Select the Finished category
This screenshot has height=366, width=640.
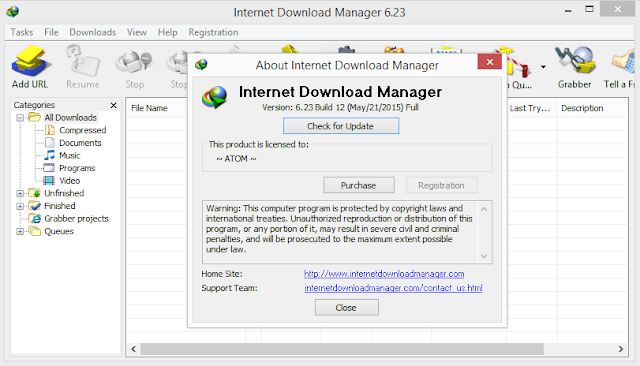tap(60, 206)
